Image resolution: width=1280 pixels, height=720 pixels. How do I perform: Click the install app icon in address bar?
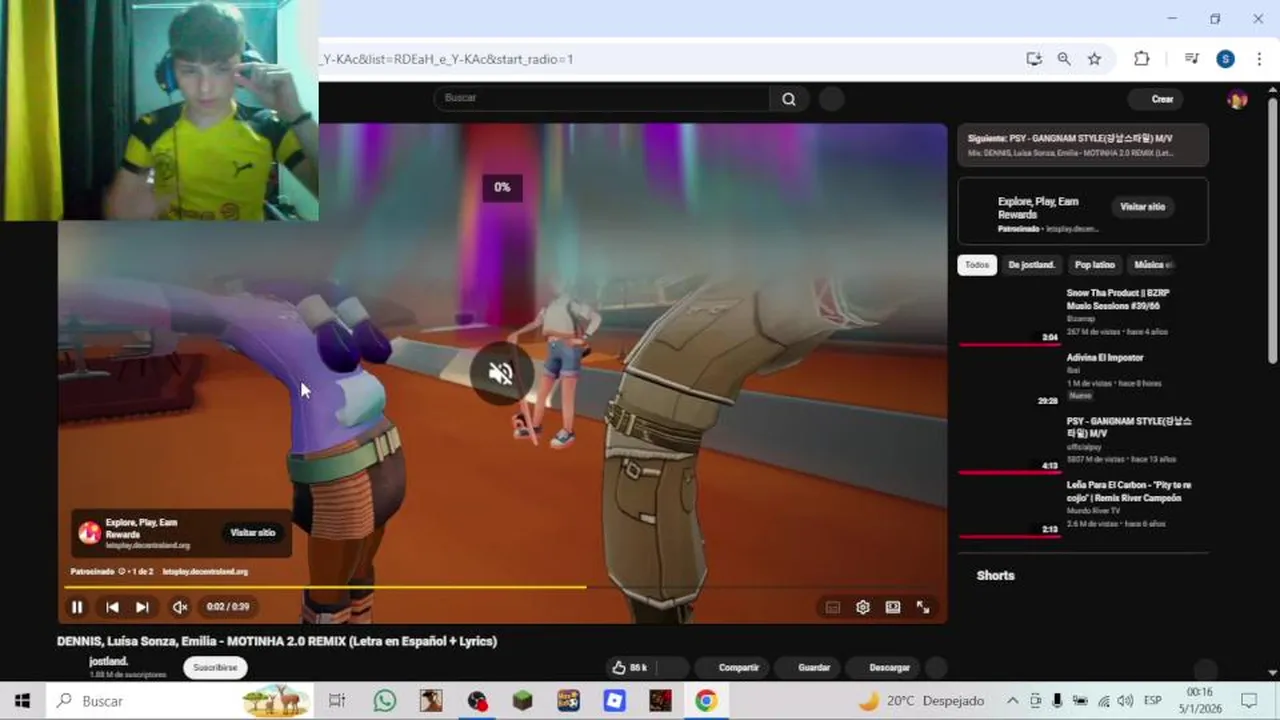point(1034,59)
